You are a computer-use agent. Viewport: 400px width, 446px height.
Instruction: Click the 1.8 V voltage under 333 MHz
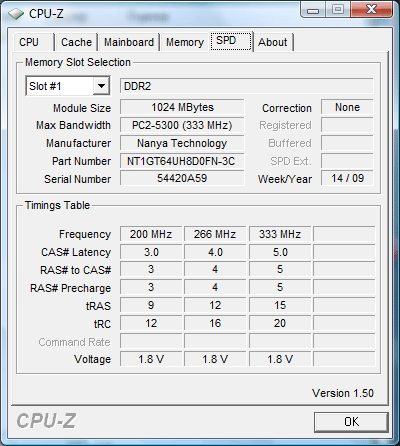coord(280,359)
